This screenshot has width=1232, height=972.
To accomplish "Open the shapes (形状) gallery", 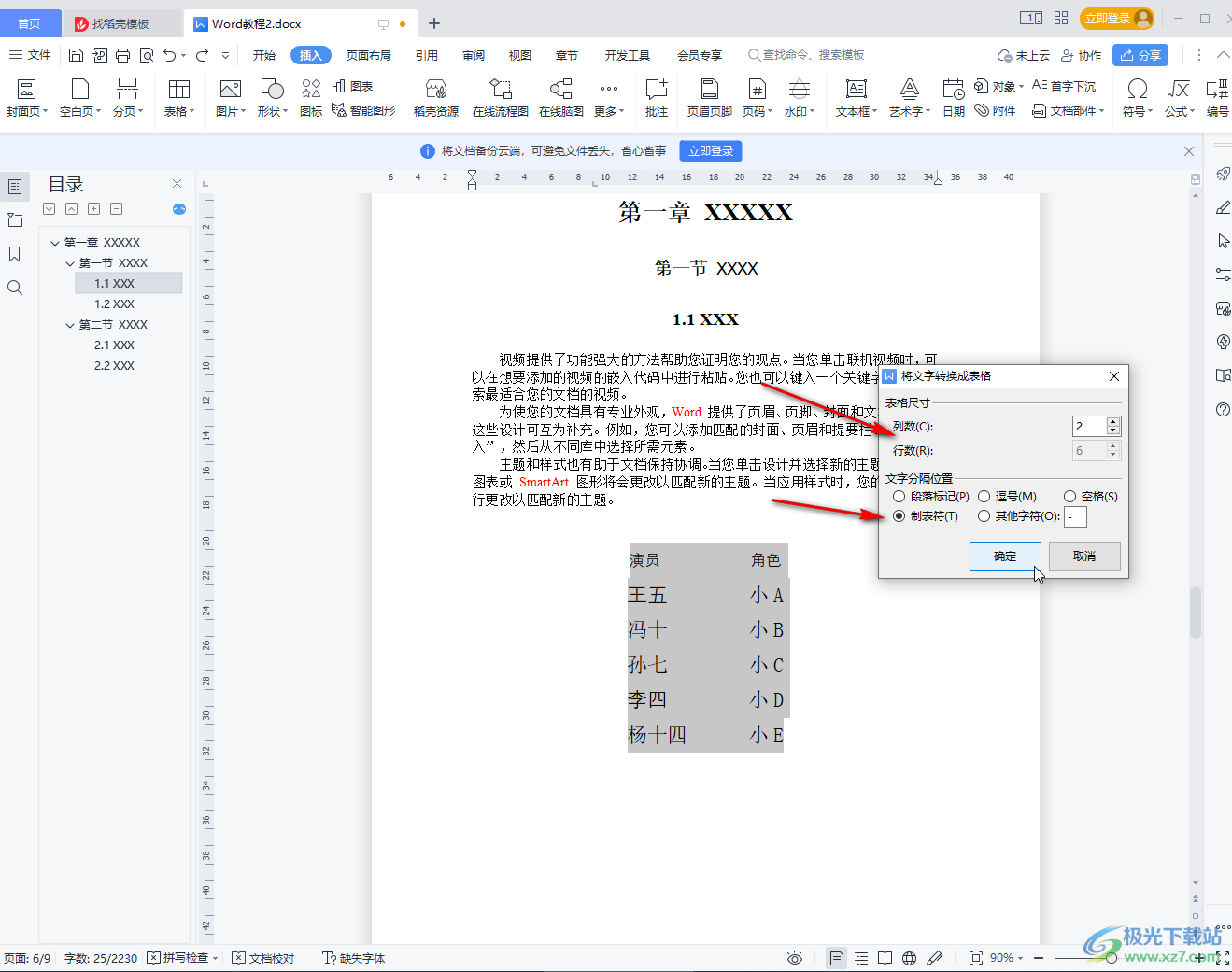I will pyautogui.click(x=272, y=98).
